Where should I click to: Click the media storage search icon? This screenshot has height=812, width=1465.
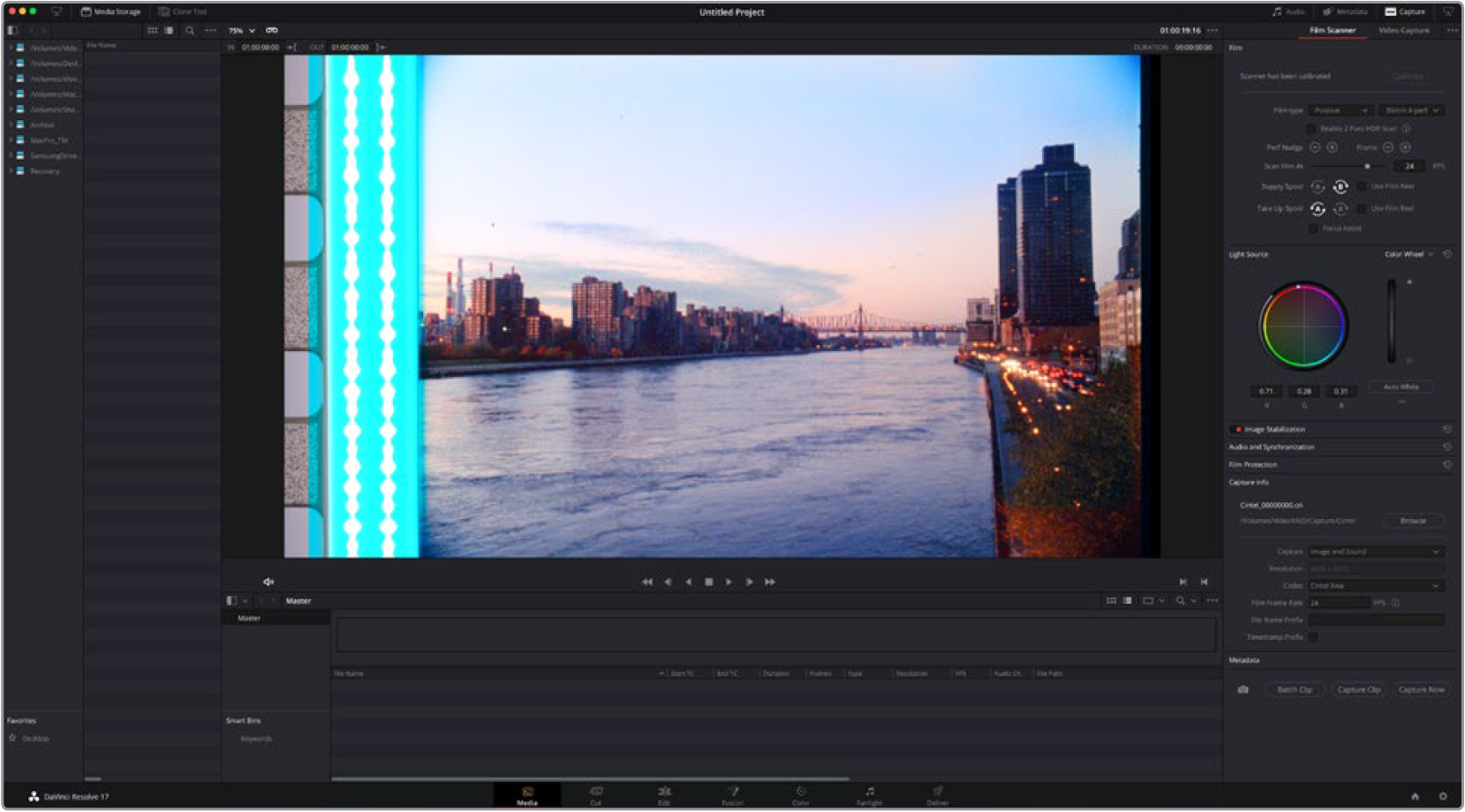190,30
